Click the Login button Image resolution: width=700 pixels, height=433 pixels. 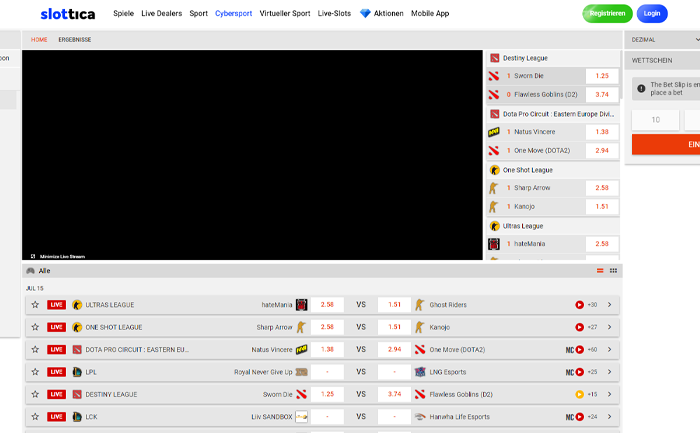(x=652, y=13)
